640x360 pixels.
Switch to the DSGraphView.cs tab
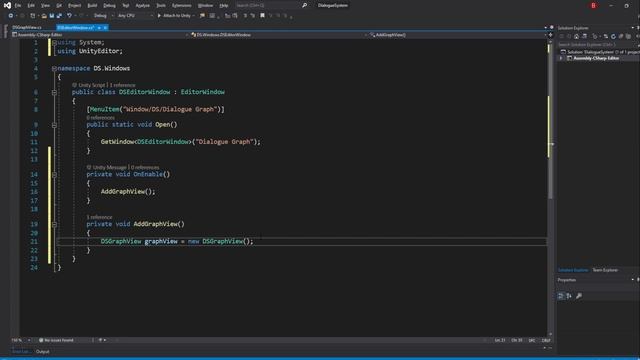point(27,27)
